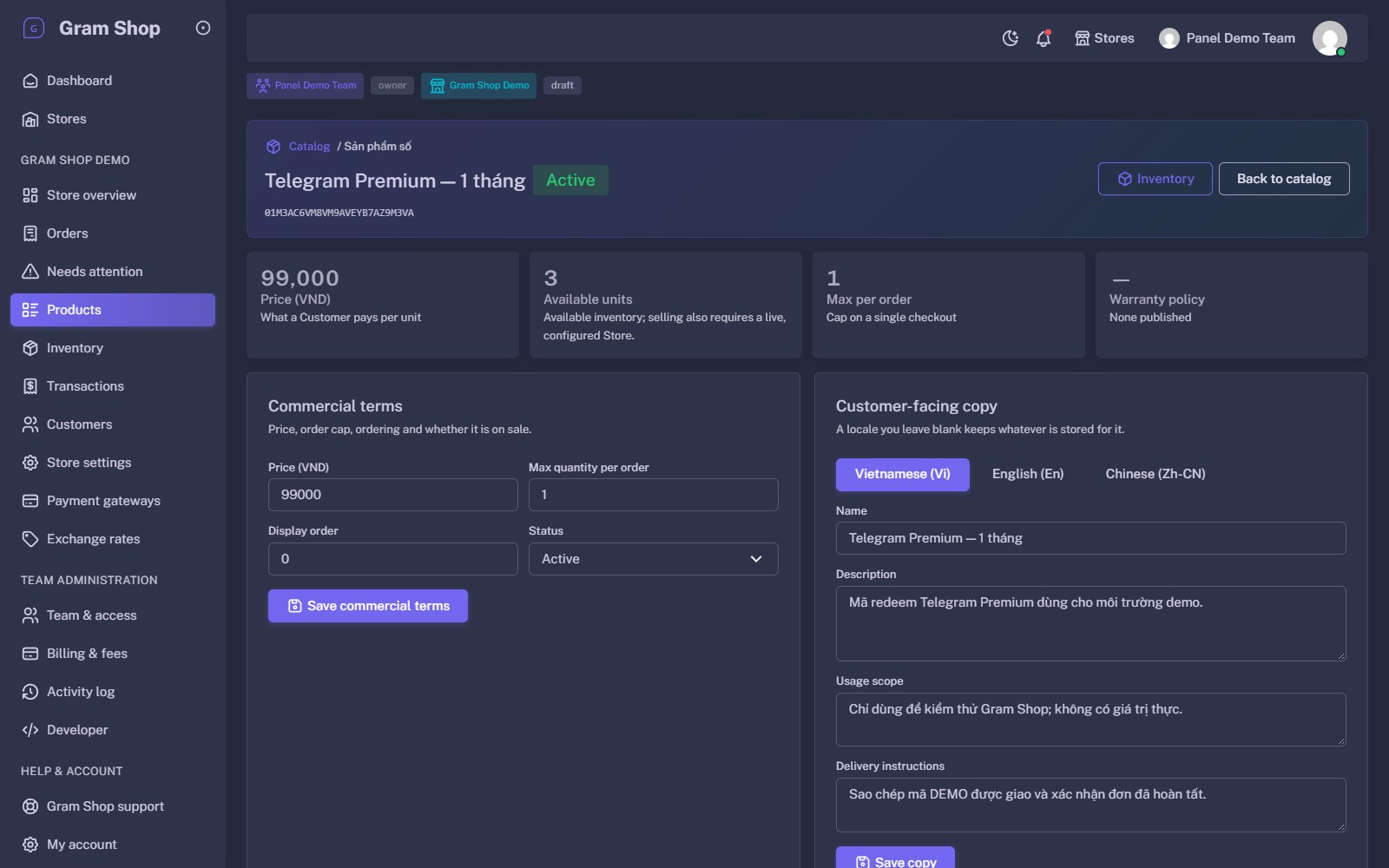Open Store settings
This screenshot has height=868, width=1389.
113,463
